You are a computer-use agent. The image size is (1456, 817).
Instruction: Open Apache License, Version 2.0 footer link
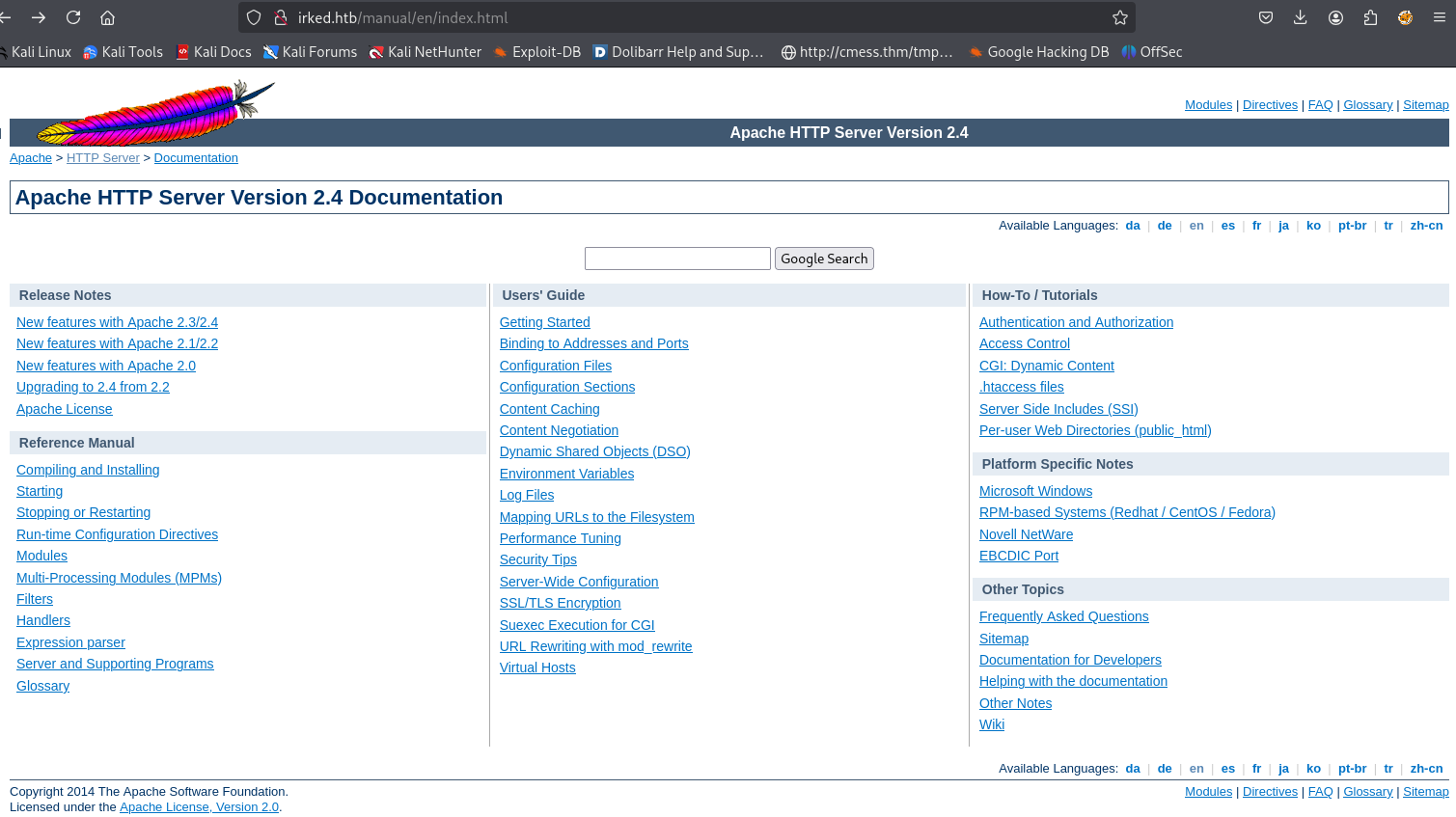click(199, 807)
